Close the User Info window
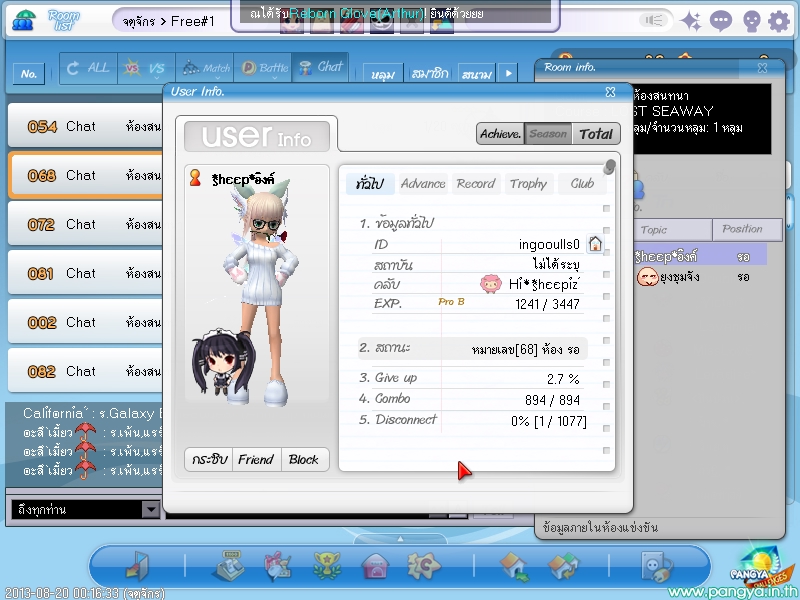This screenshot has height=600, width=800. [610, 92]
